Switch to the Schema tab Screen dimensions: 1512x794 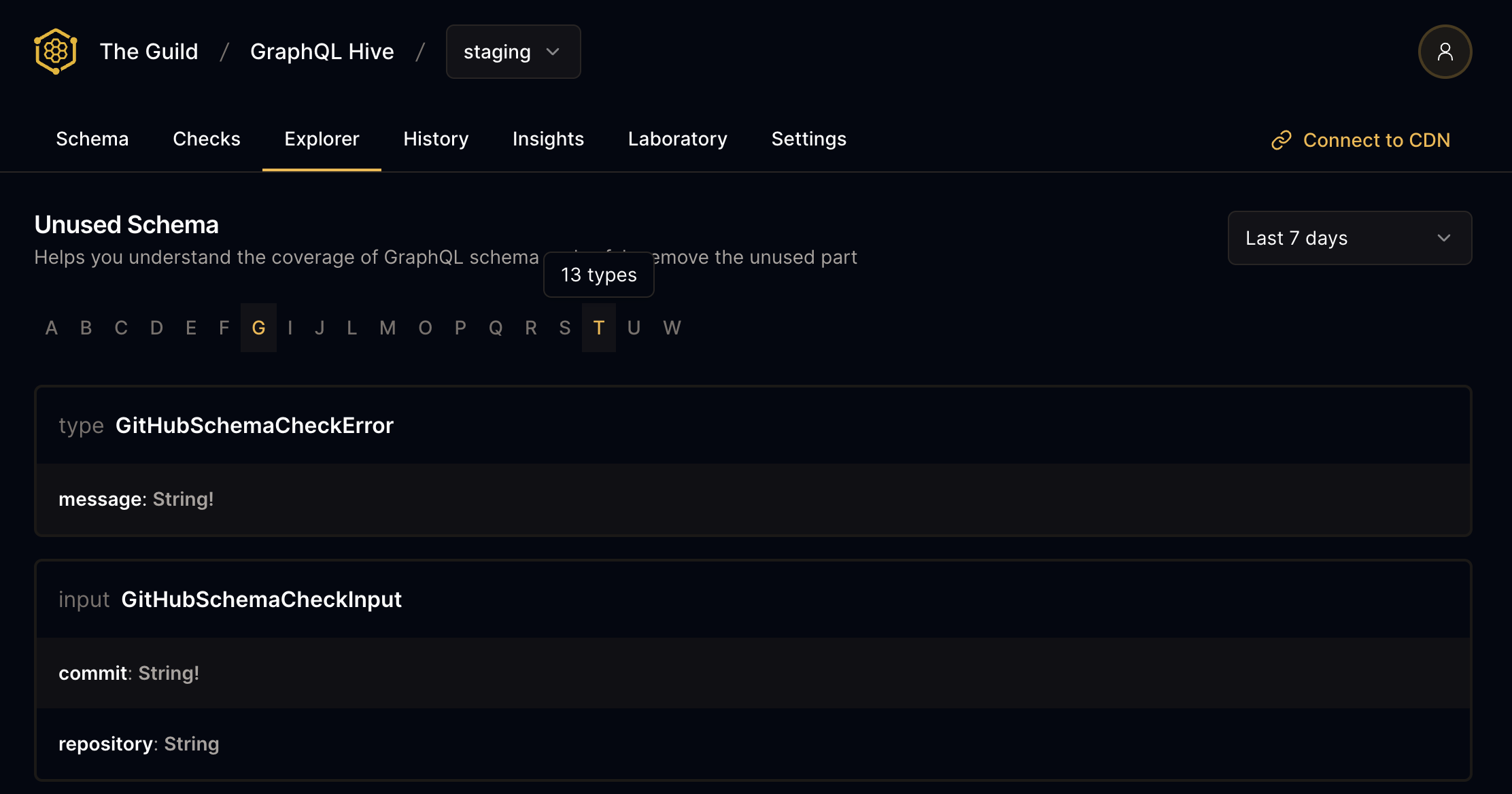(92, 139)
